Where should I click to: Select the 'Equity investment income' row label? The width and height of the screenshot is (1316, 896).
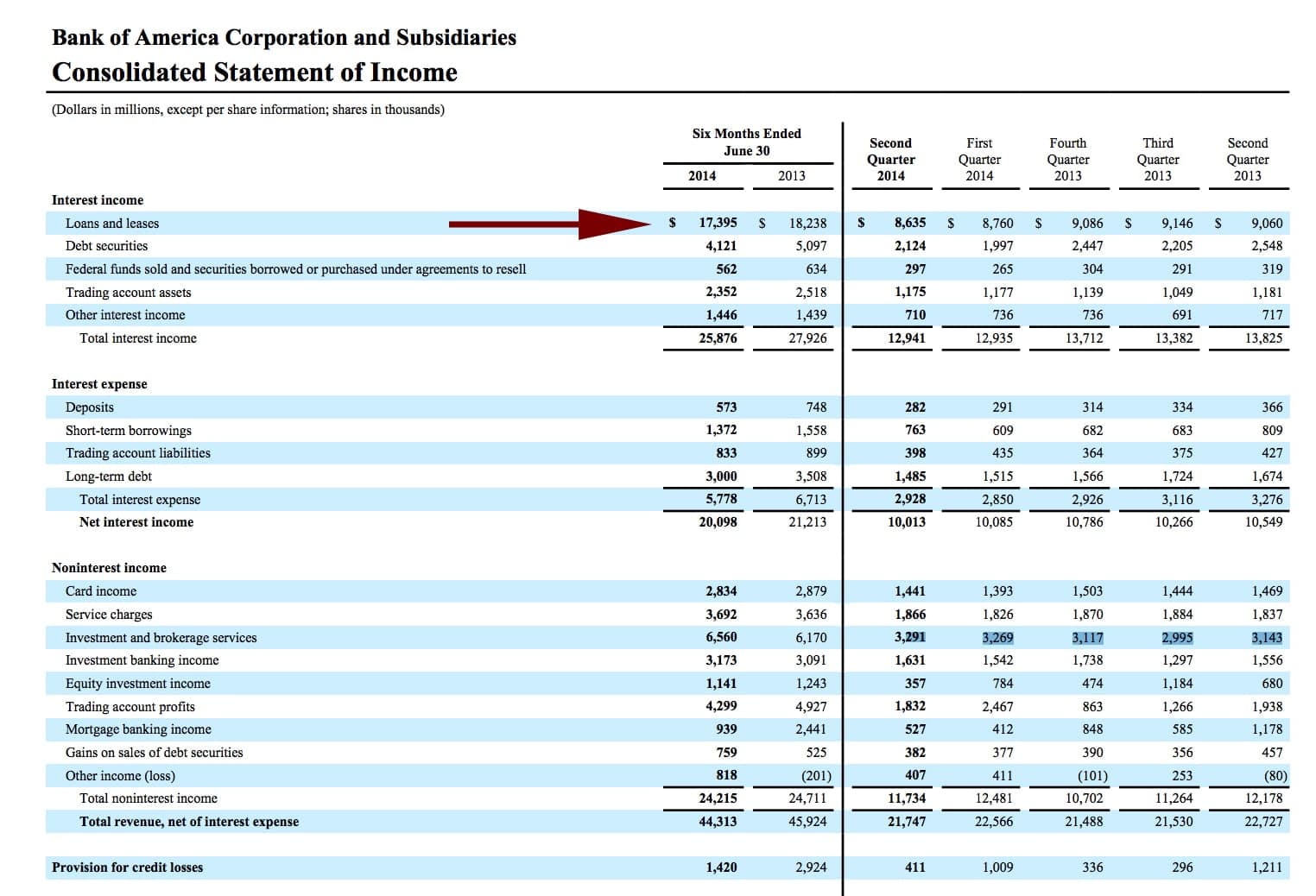138,684
